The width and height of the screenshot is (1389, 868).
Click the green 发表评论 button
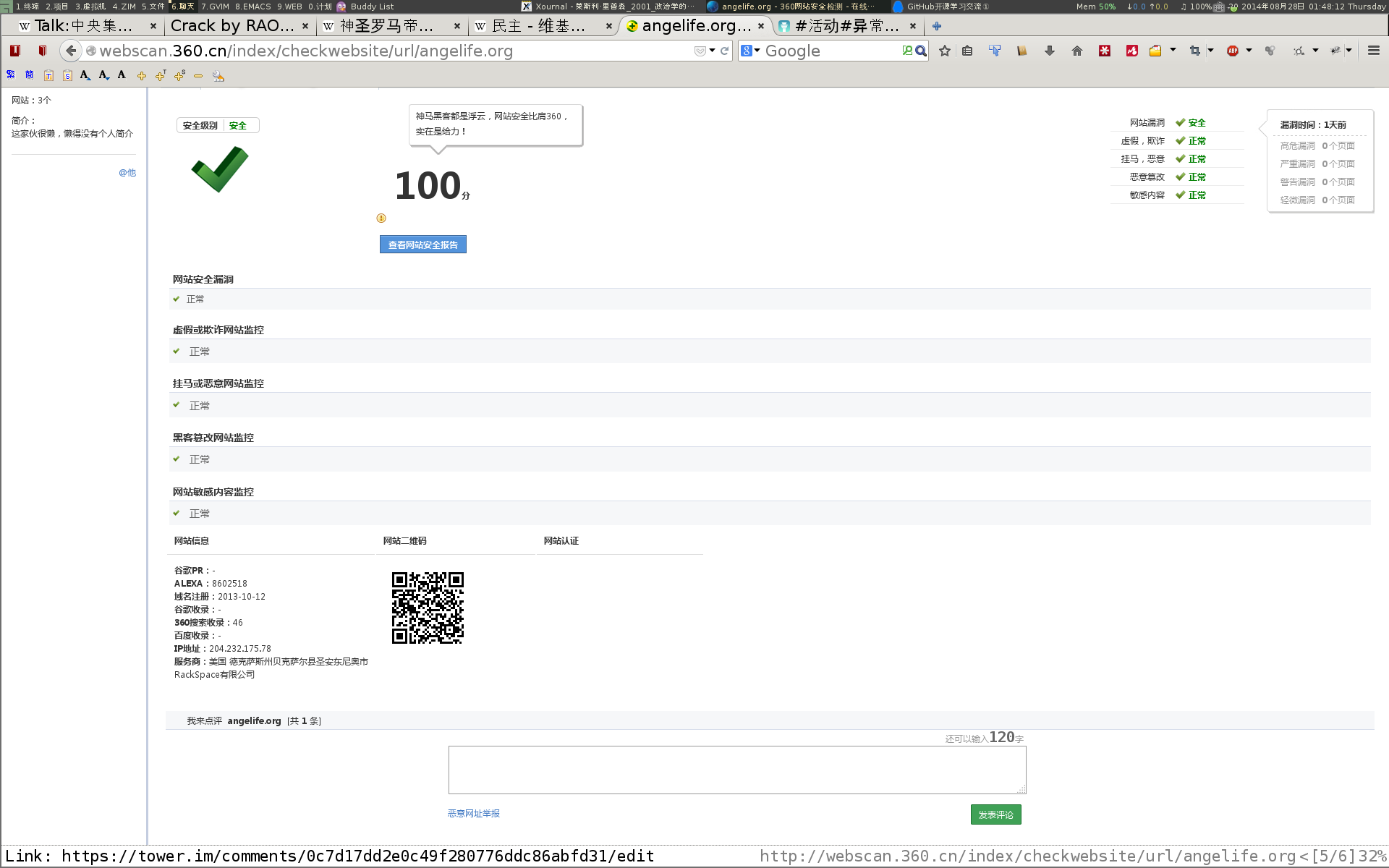[x=995, y=814]
